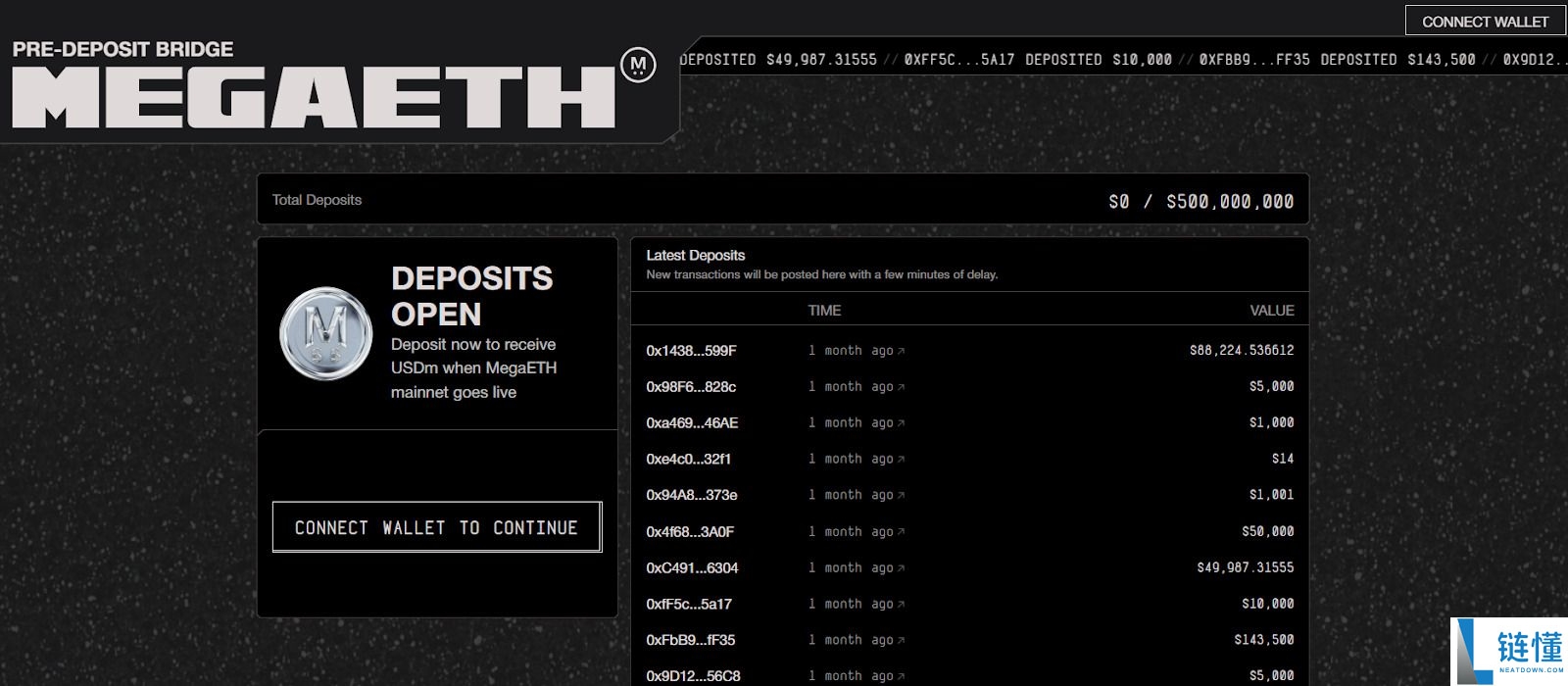This screenshot has width=1568, height=686.
Task: Click ticker entry 0xFF5C...5A17 deposited $10,000
Action: (x=1038, y=60)
